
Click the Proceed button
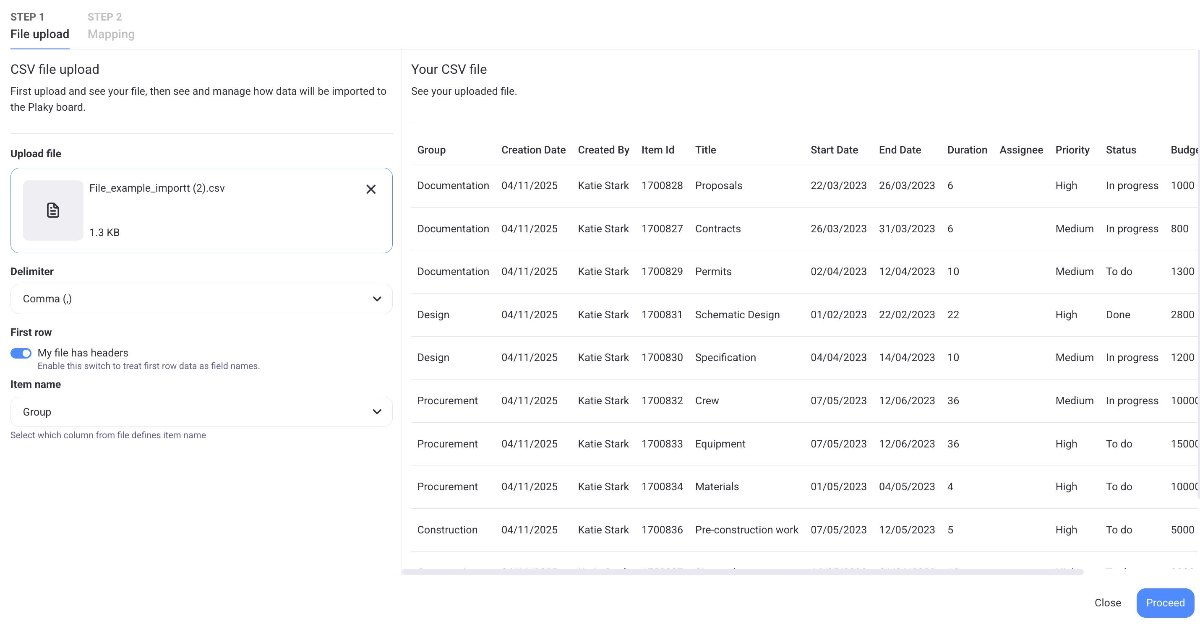tap(1164, 602)
